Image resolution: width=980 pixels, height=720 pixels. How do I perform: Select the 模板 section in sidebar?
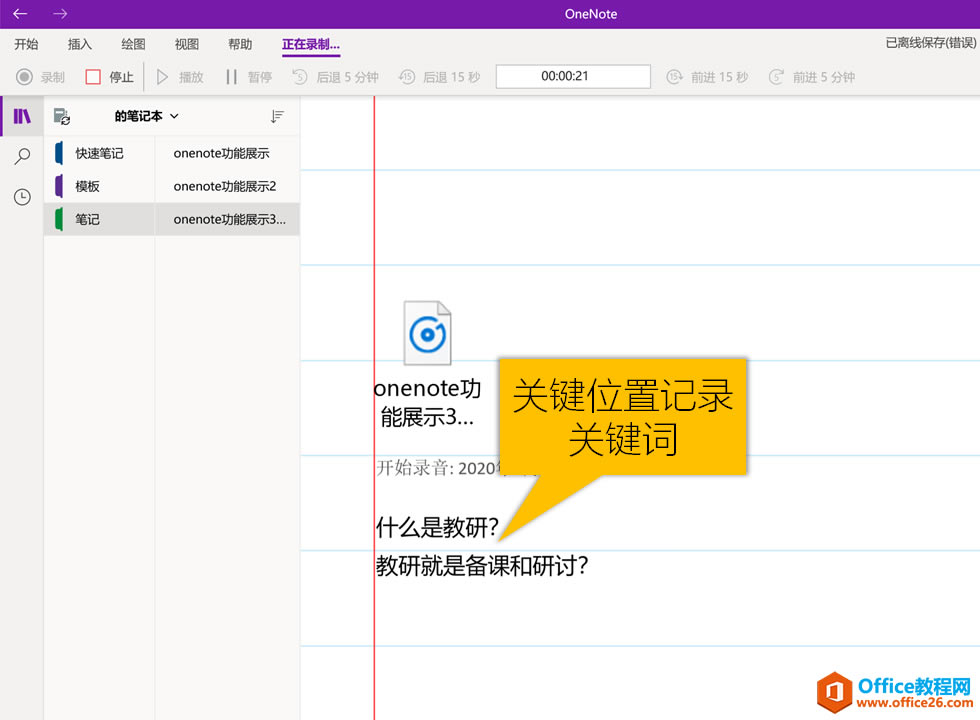pos(86,185)
